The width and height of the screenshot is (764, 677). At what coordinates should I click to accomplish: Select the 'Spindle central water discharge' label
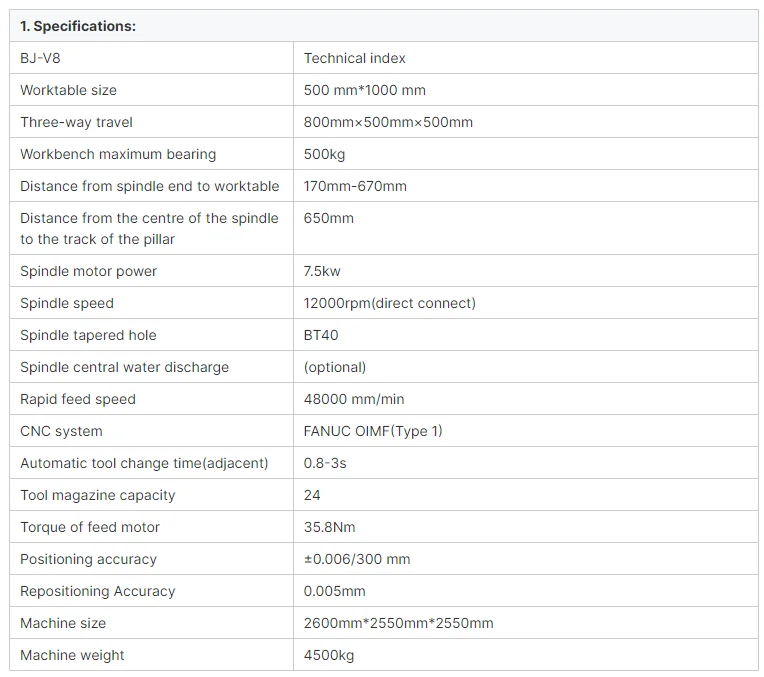point(125,367)
